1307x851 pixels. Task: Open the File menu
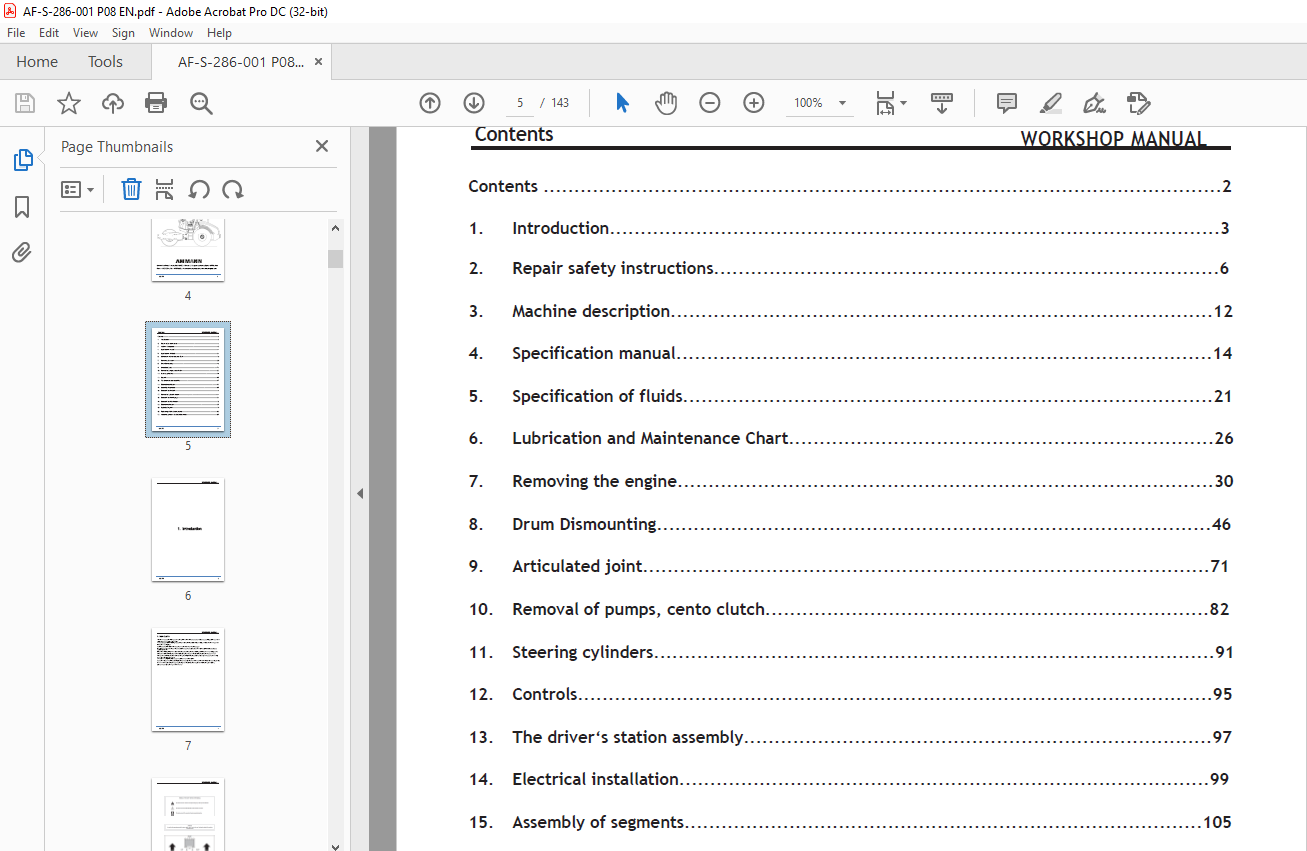16,33
